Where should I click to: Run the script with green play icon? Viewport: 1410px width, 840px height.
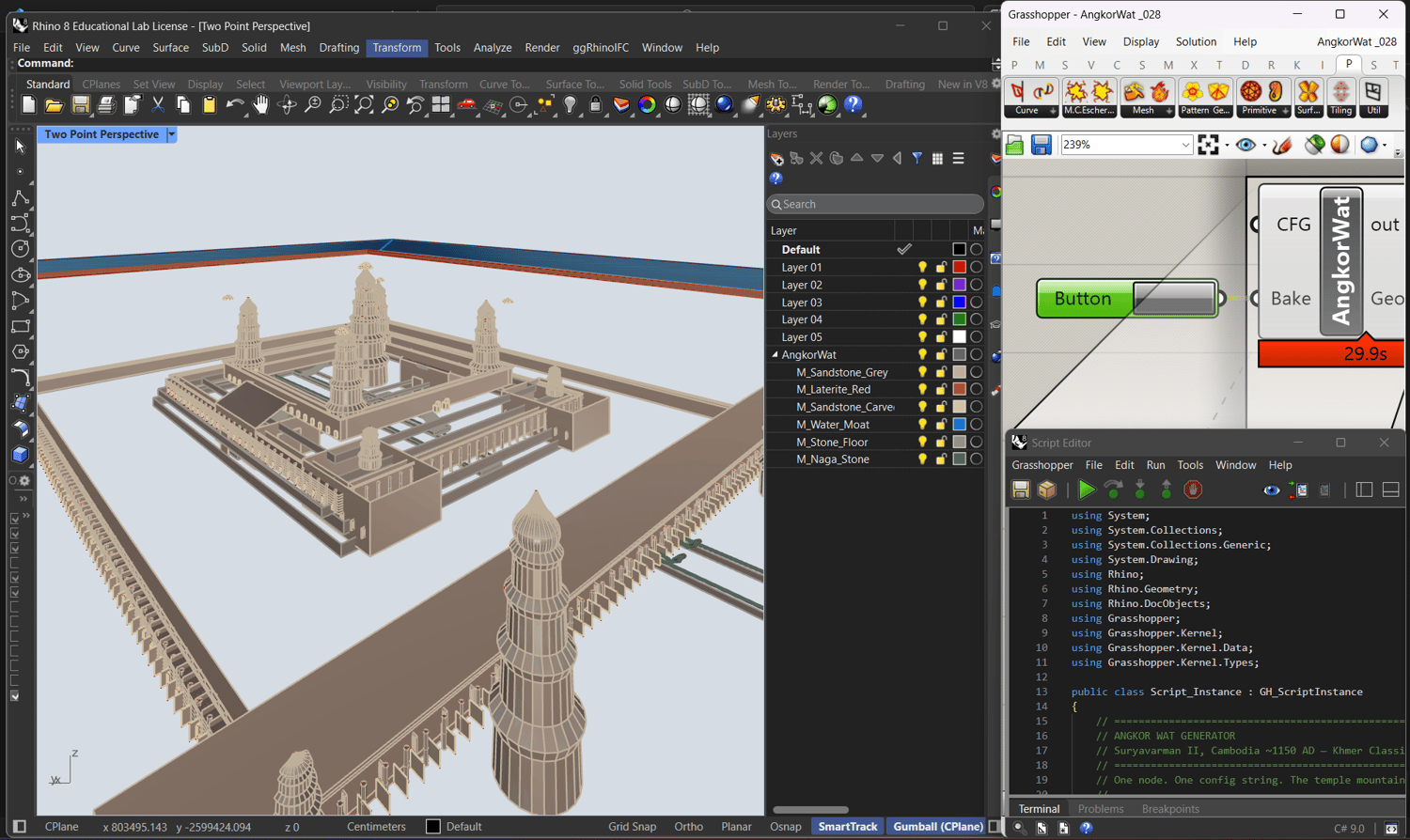pyautogui.click(x=1087, y=490)
